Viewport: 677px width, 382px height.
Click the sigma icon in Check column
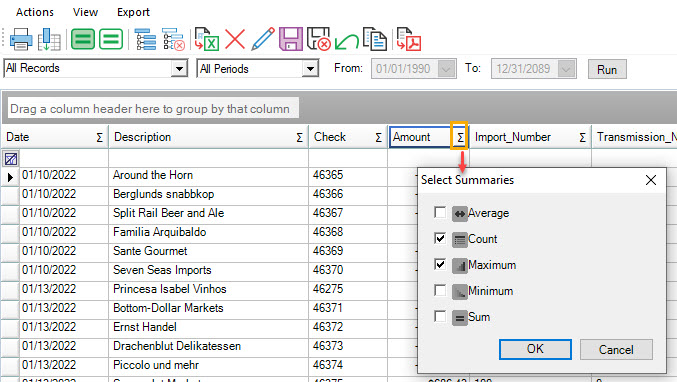click(378, 137)
